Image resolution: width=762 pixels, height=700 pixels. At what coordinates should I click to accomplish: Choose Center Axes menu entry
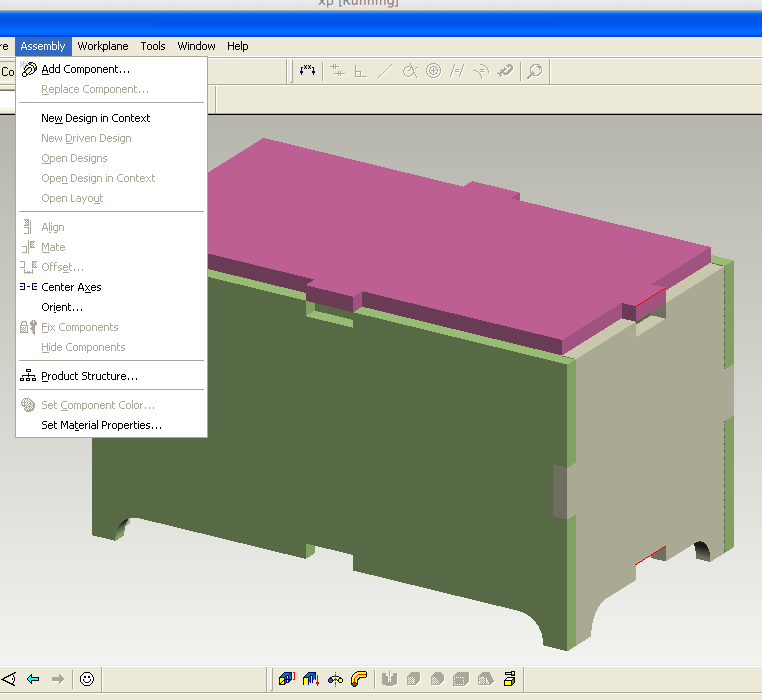tap(112, 287)
